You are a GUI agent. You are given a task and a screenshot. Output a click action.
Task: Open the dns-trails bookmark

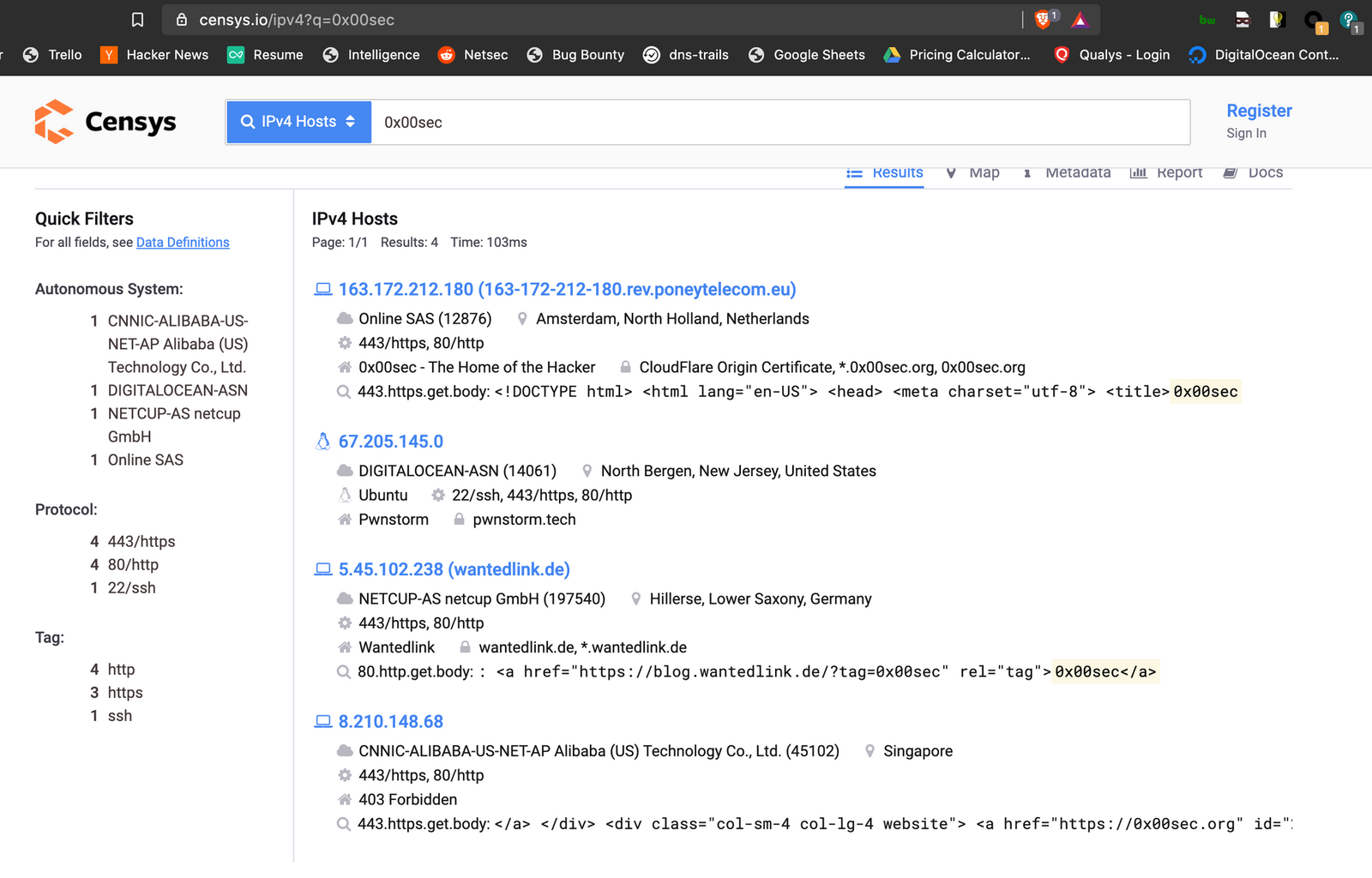686,55
